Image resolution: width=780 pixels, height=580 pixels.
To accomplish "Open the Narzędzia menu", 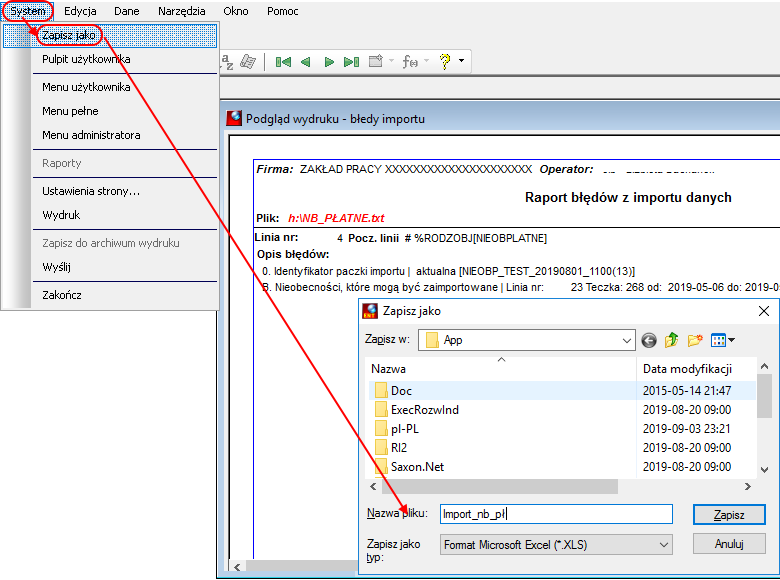I will pos(182,11).
